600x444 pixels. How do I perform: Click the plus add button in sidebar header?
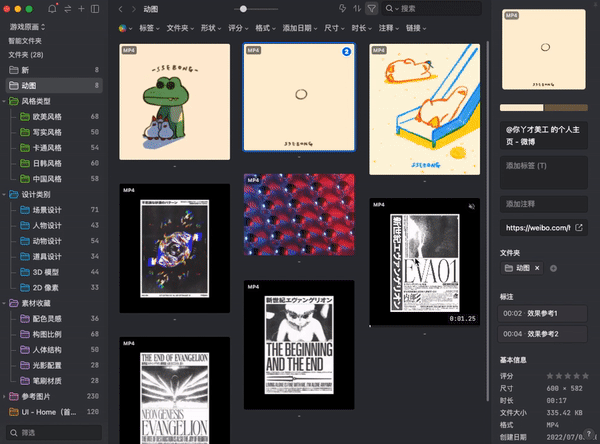click(81, 8)
